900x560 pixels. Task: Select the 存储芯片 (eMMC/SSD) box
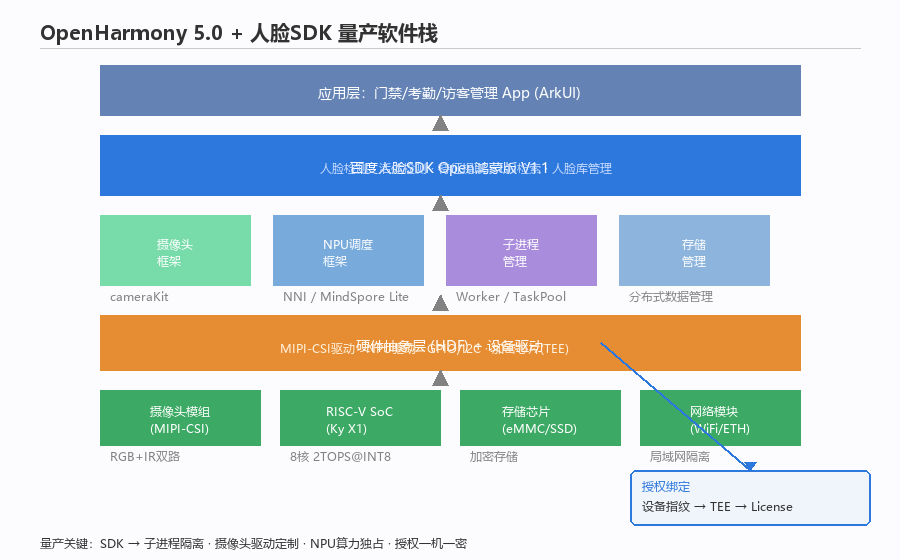click(540, 418)
